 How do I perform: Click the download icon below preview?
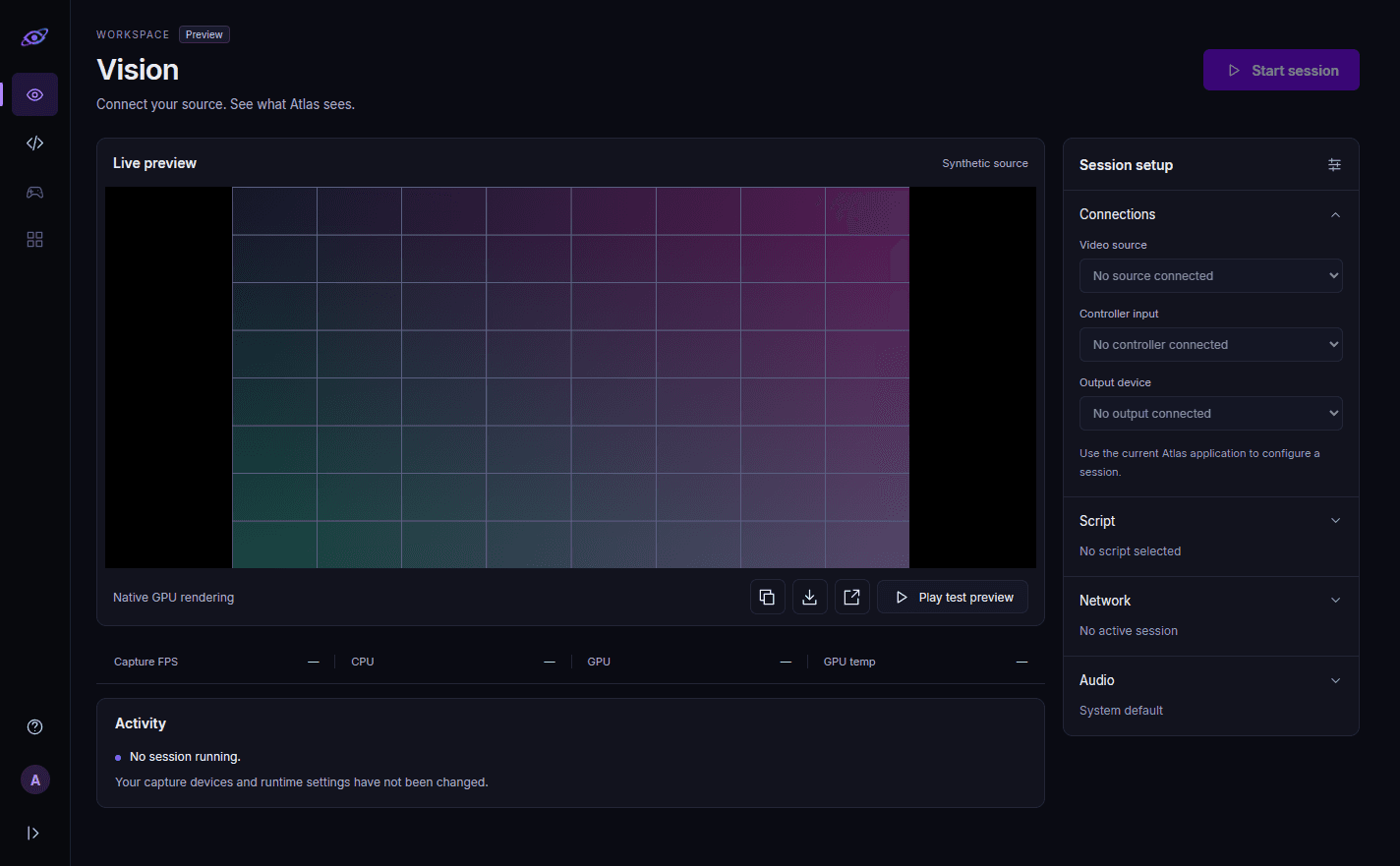(809, 597)
